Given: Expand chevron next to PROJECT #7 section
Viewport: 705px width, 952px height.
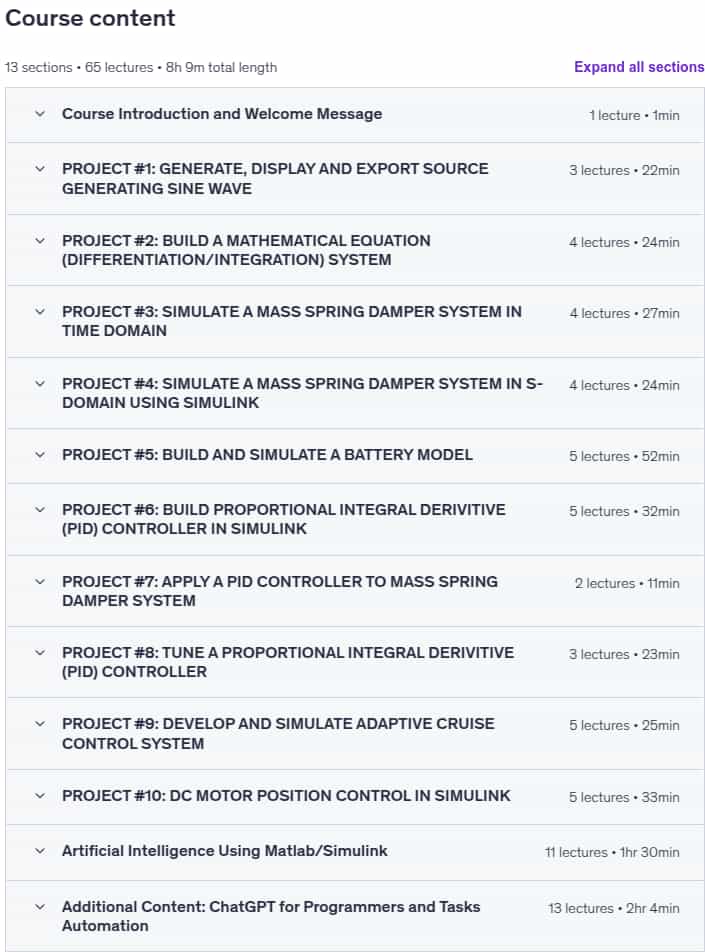Looking at the screenshot, I should click(x=40, y=582).
